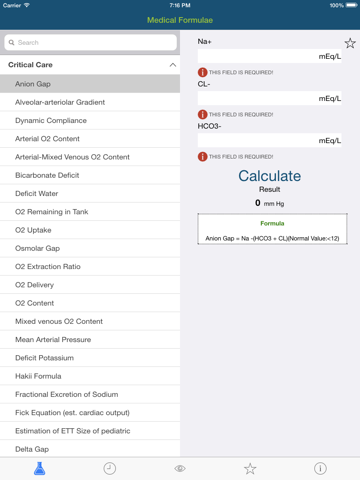Focus the HCO3- input field
The width and height of the screenshot is (360, 480).
pyautogui.click(x=269, y=140)
